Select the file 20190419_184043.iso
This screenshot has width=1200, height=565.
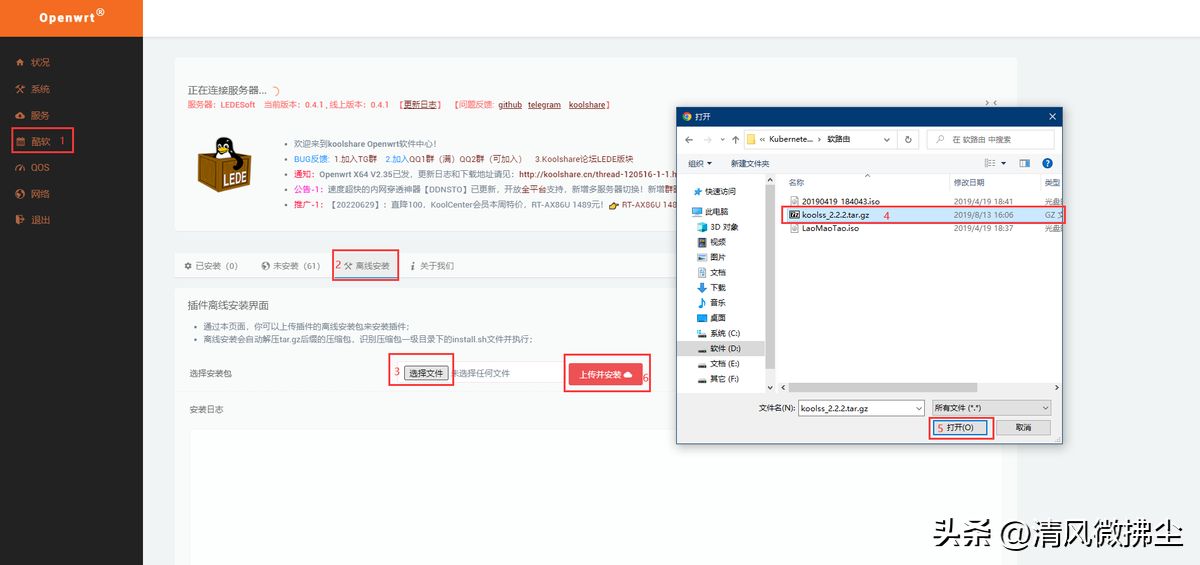(x=840, y=201)
